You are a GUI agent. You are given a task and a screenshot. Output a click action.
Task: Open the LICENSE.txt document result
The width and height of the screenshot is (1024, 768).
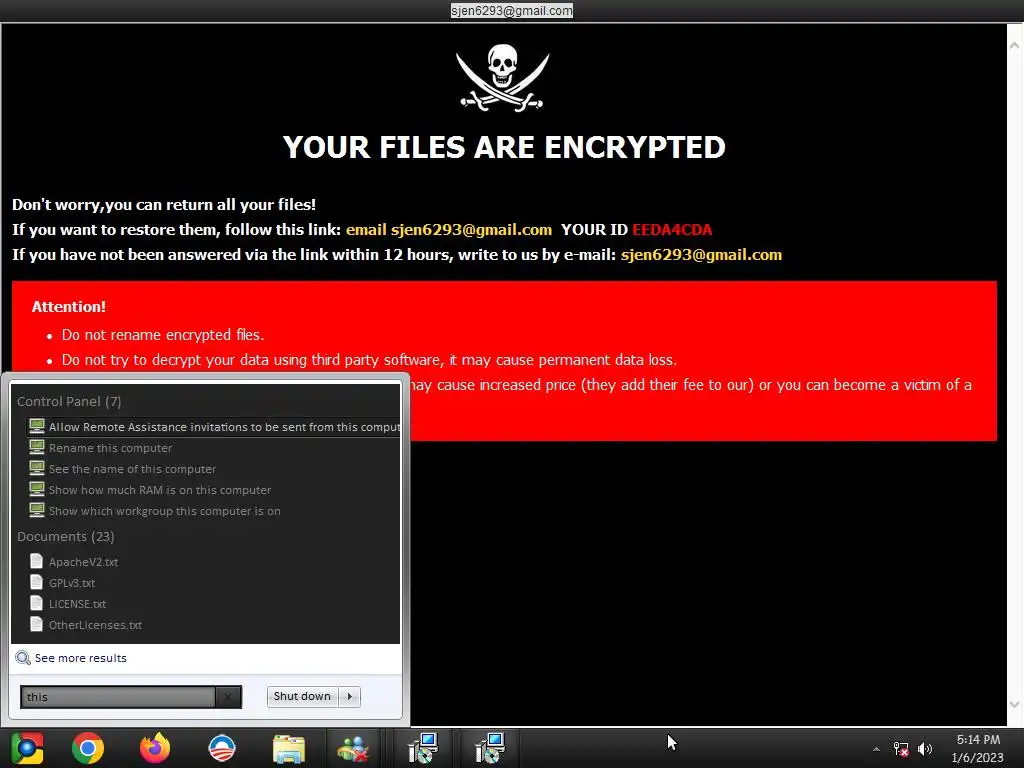point(77,604)
